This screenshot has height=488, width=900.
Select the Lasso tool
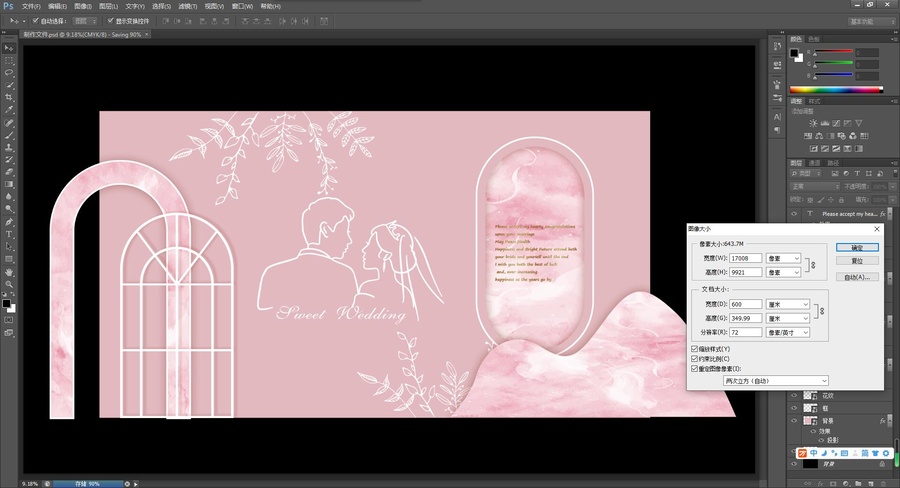click(x=9, y=73)
